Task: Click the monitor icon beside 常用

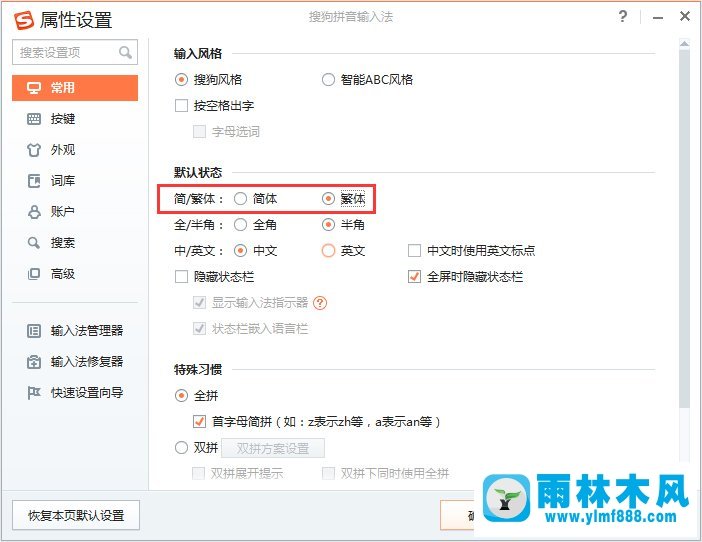Action: [x=34, y=88]
